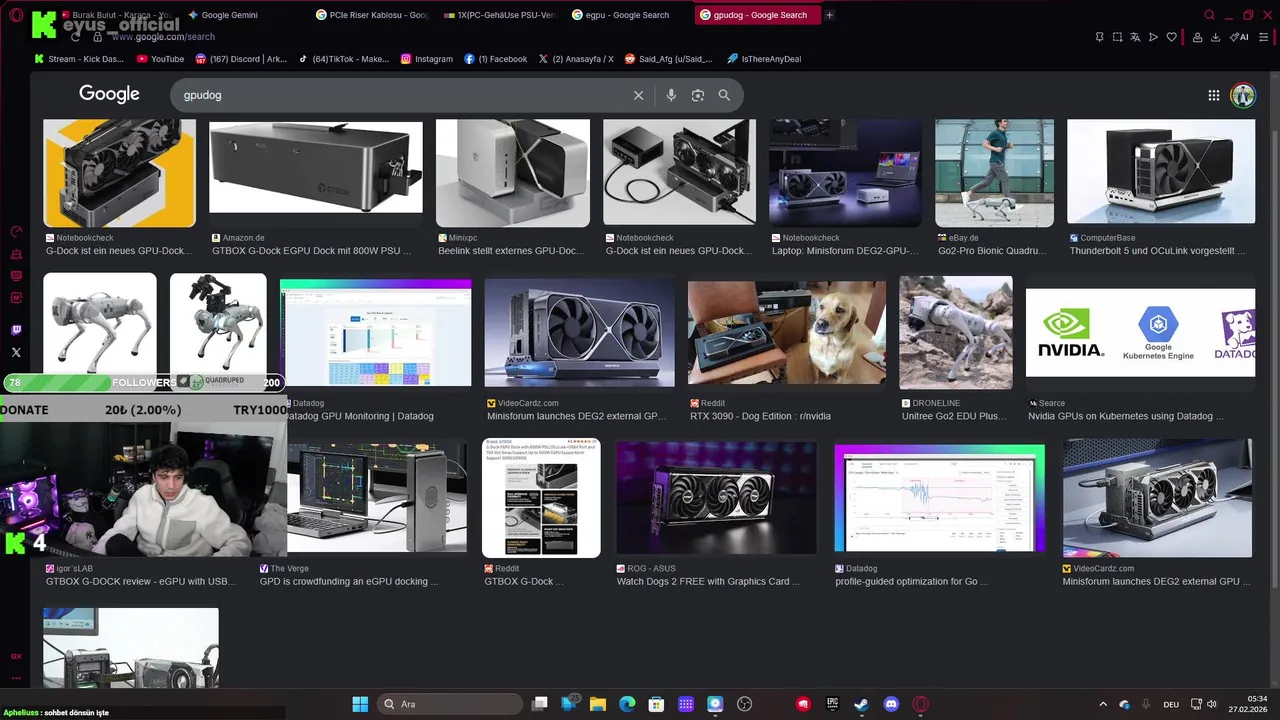1280x720 pixels.
Task: Click 'profile-guided optimization for Go' caption
Action: click(x=912, y=581)
